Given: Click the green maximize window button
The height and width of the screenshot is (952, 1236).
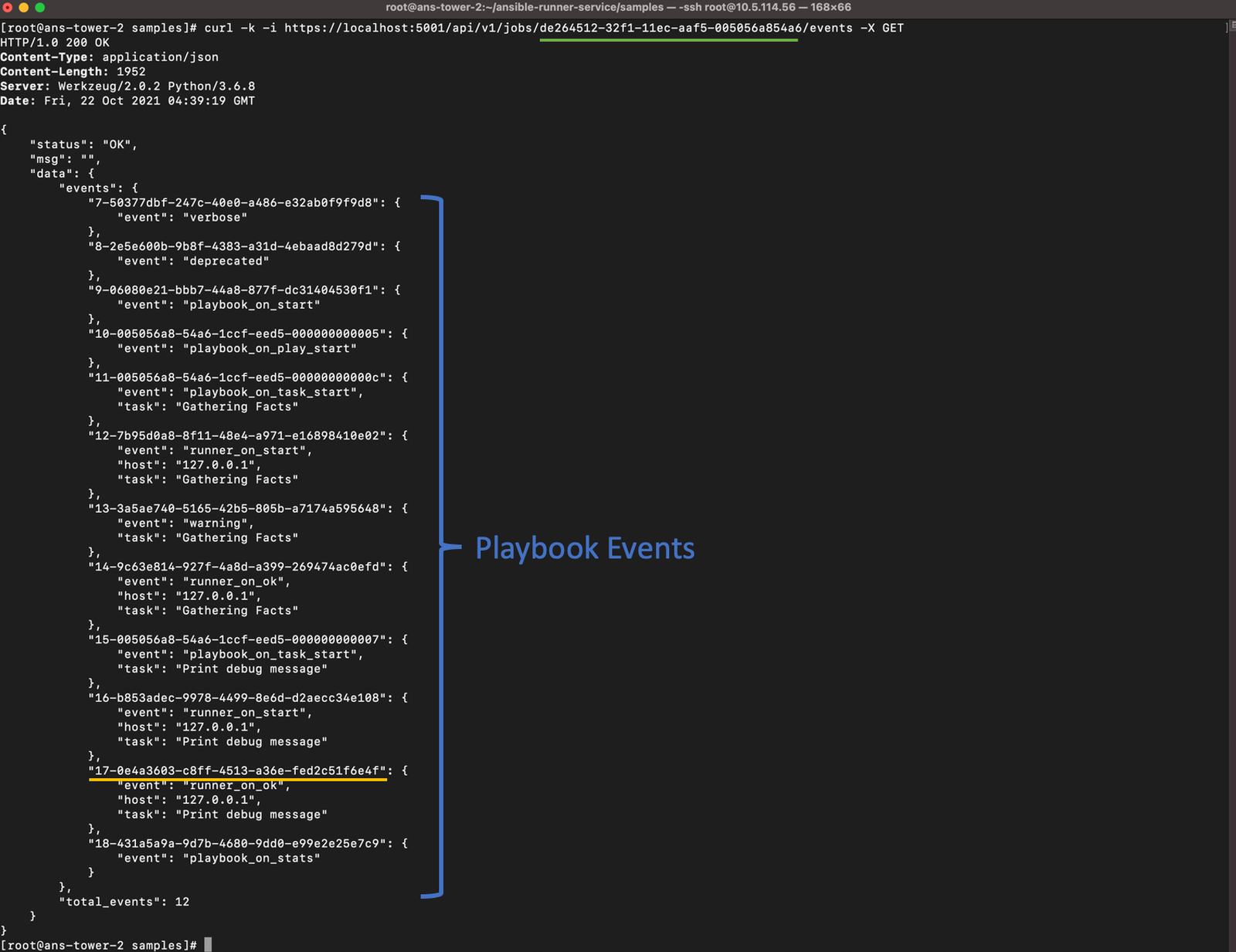Looking at the screenshot, I should (x=39, y=8).
